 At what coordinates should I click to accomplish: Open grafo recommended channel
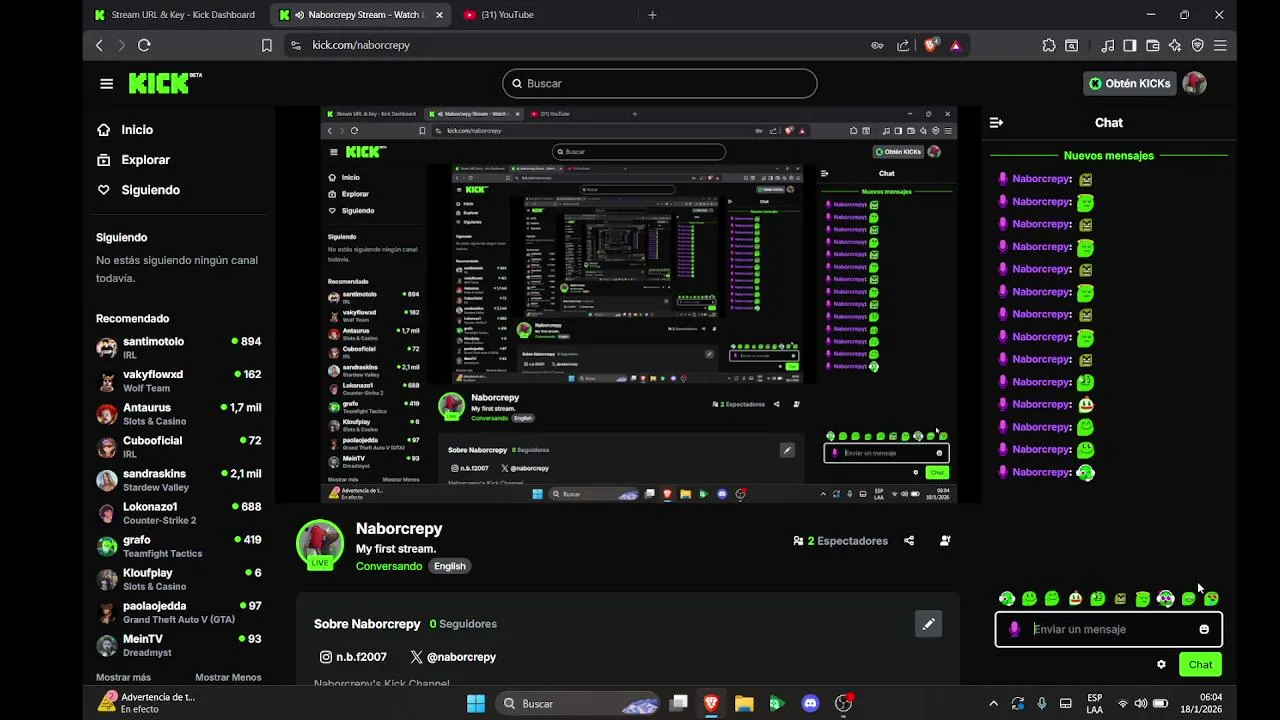point(178,546)
